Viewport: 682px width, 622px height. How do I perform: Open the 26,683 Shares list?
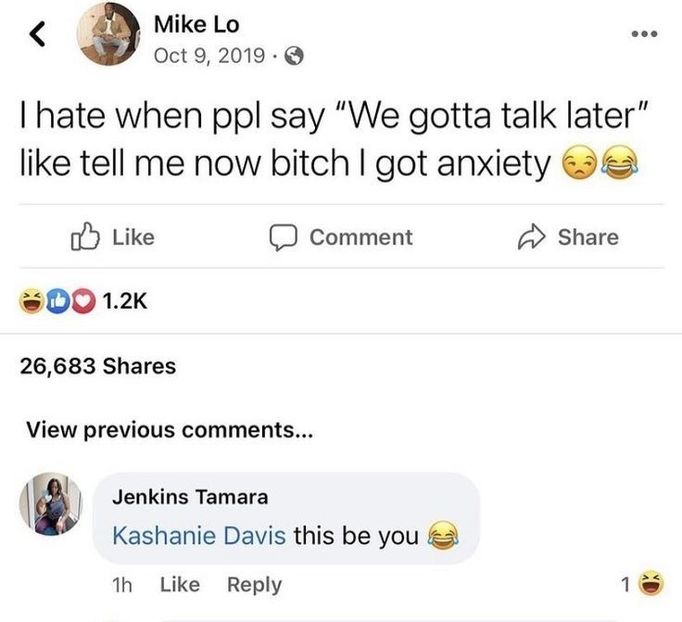98,366
